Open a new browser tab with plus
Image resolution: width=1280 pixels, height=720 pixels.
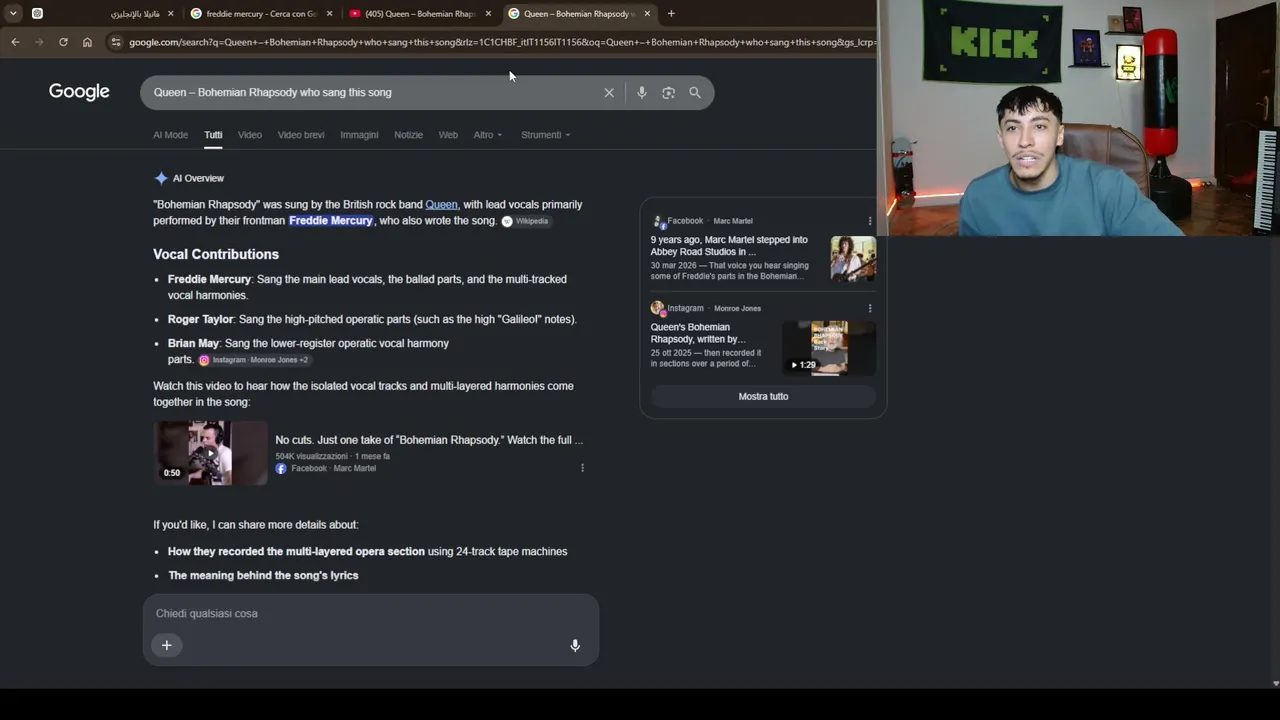671,14
